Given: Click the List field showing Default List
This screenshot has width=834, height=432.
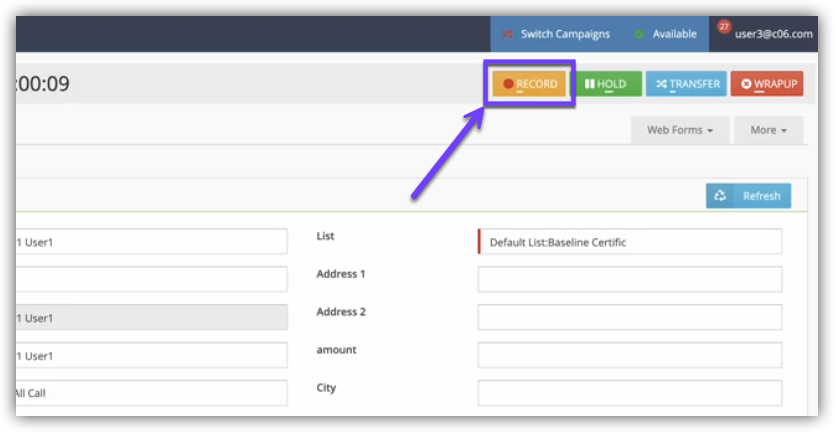Looking at the screenshot, I should [630, 242].
